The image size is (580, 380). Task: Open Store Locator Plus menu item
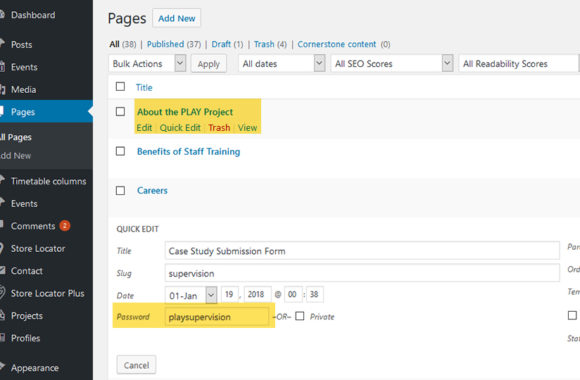47,293
